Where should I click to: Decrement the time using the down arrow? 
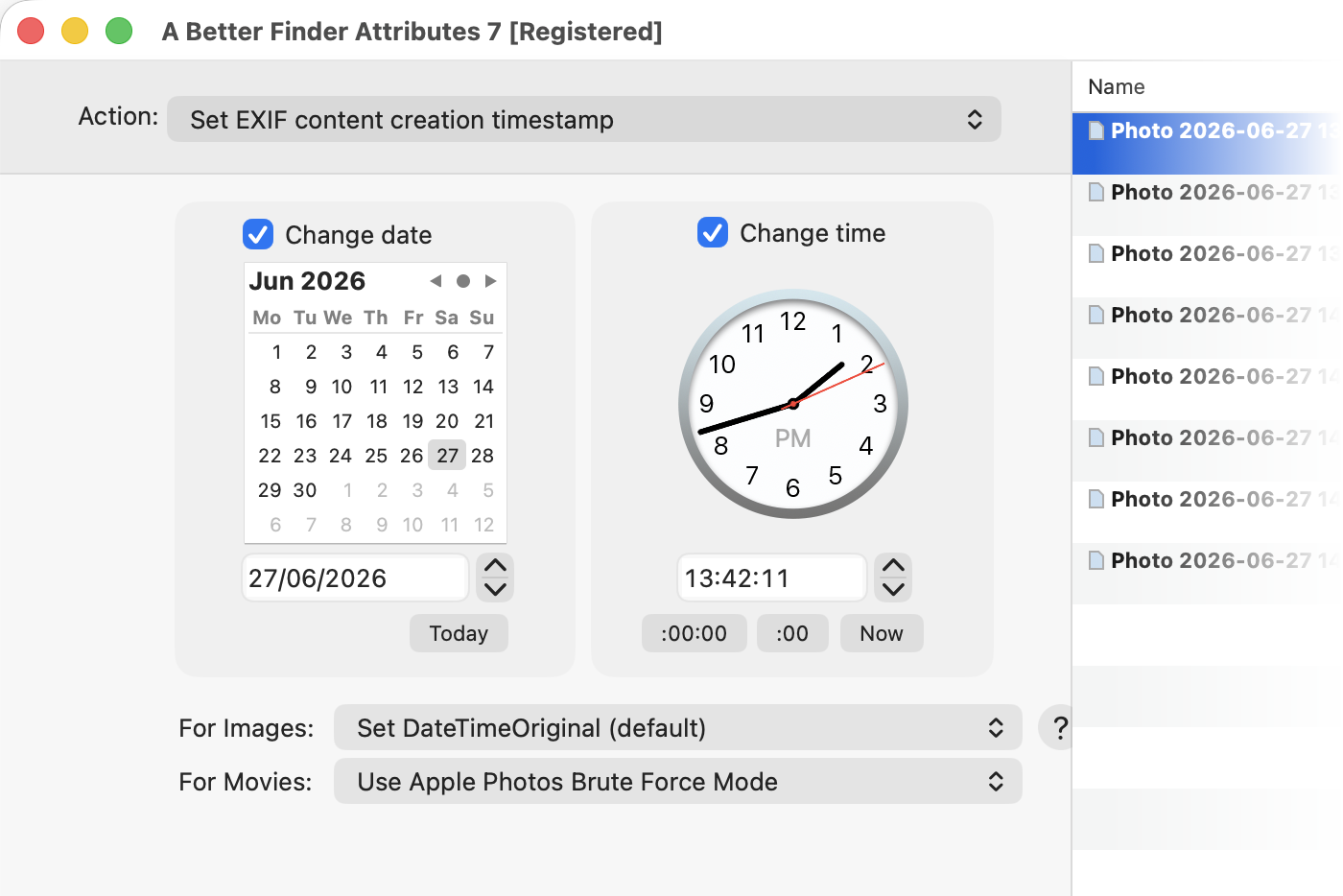tap(893, 589)
